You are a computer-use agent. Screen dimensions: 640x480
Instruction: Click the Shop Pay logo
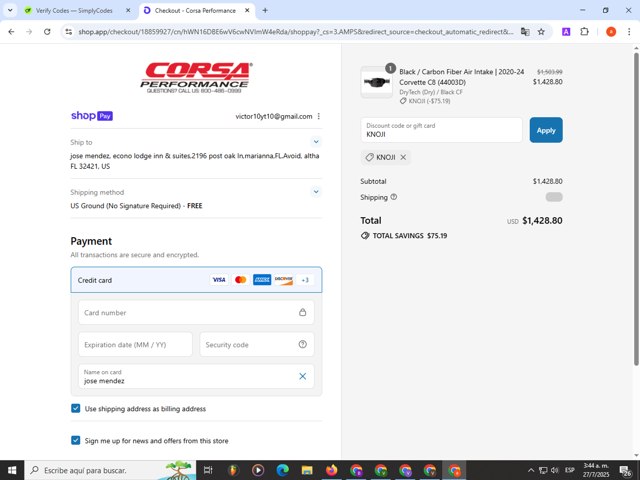[92, 116]
